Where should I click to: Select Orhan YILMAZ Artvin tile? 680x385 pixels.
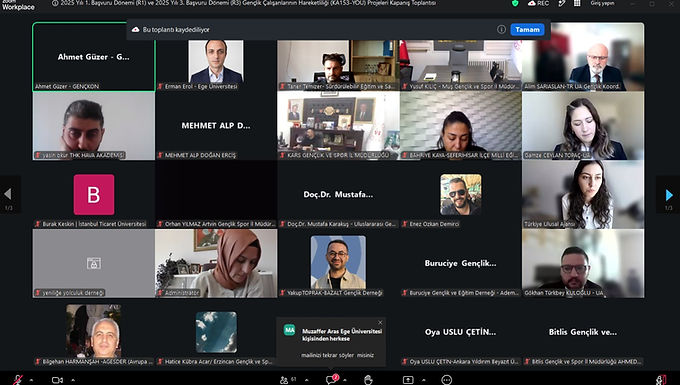216,195
